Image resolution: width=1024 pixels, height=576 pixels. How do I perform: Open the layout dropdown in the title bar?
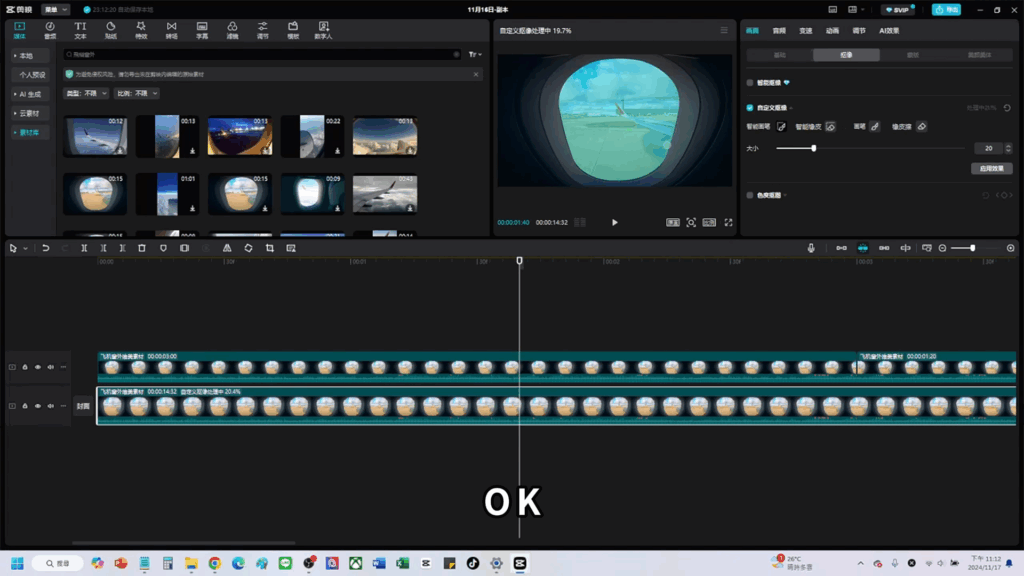click(856, 10)
